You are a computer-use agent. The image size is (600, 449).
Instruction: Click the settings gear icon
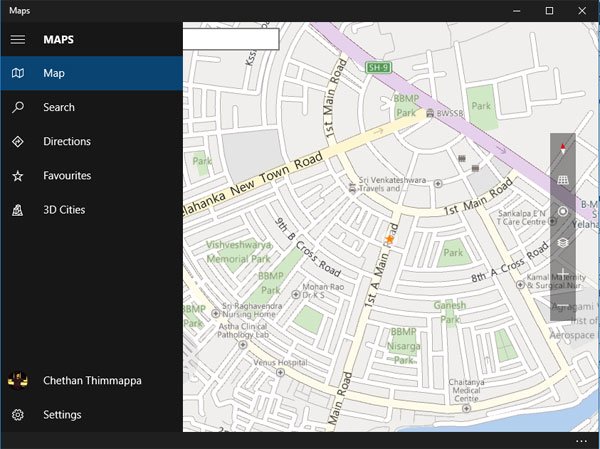pos(17,414)
